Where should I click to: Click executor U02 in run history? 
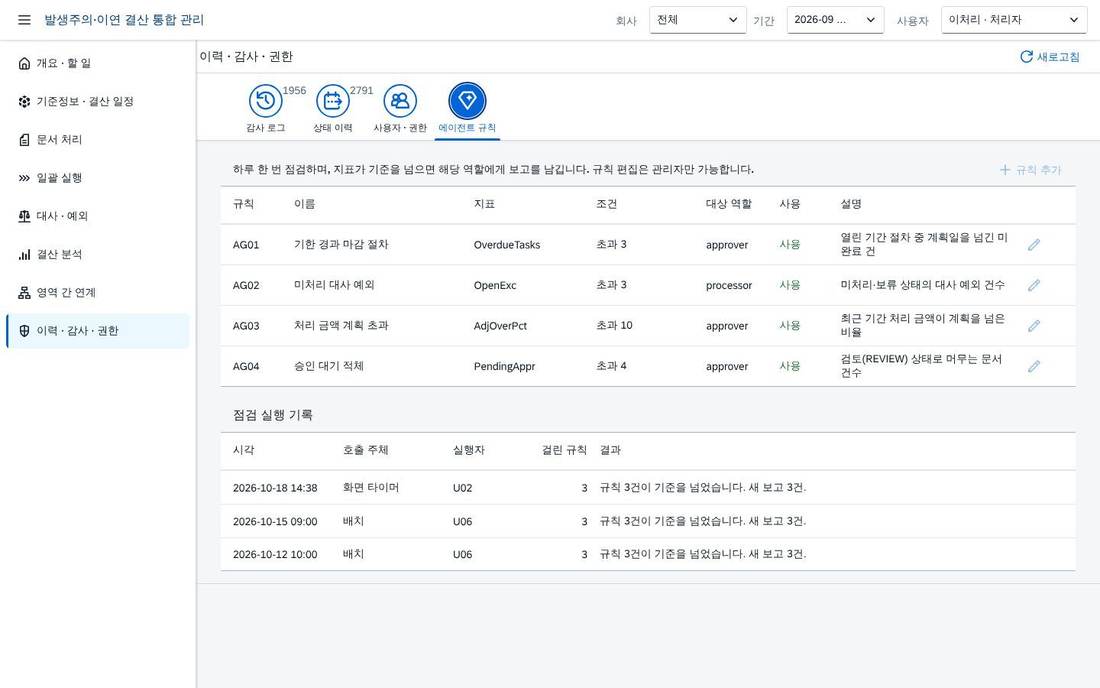(462, 487)
